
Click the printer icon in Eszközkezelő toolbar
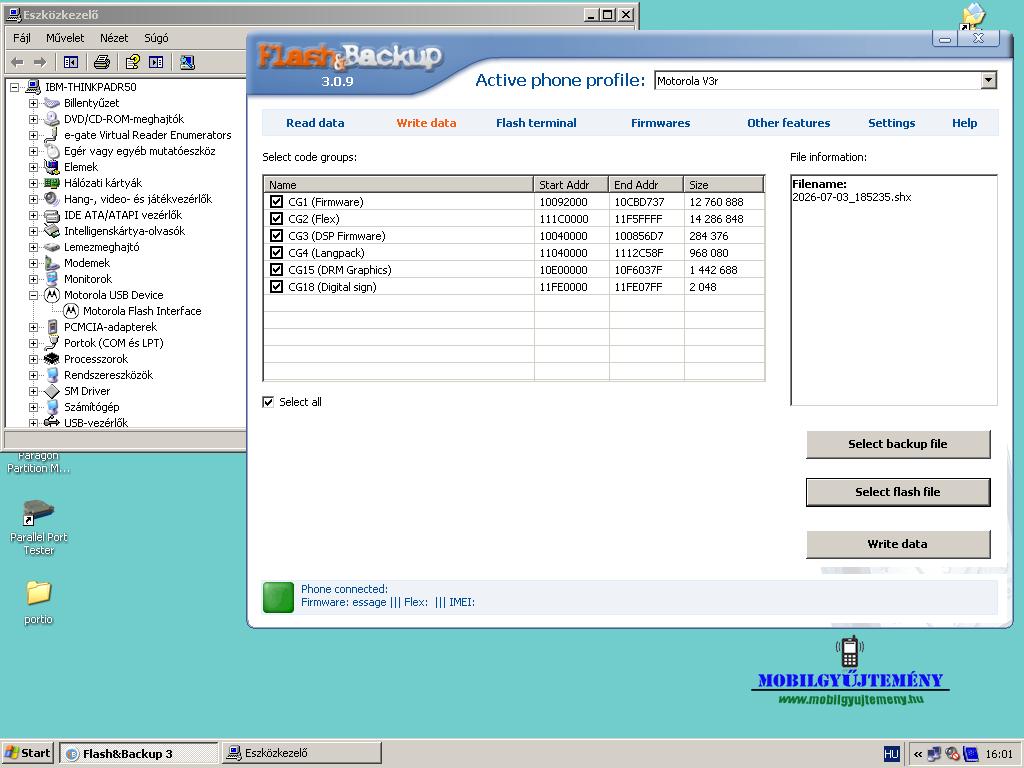tap(101, 62)
